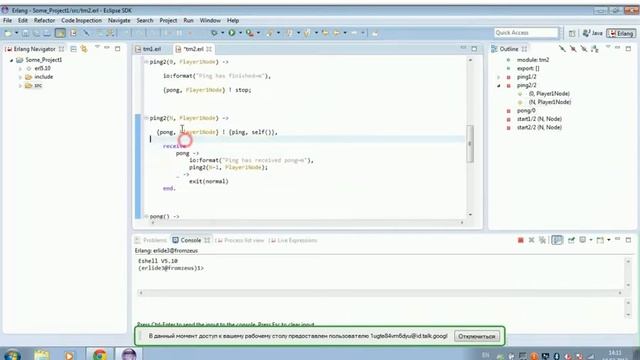Close the tm2.erl editor tab

(209, 49)
